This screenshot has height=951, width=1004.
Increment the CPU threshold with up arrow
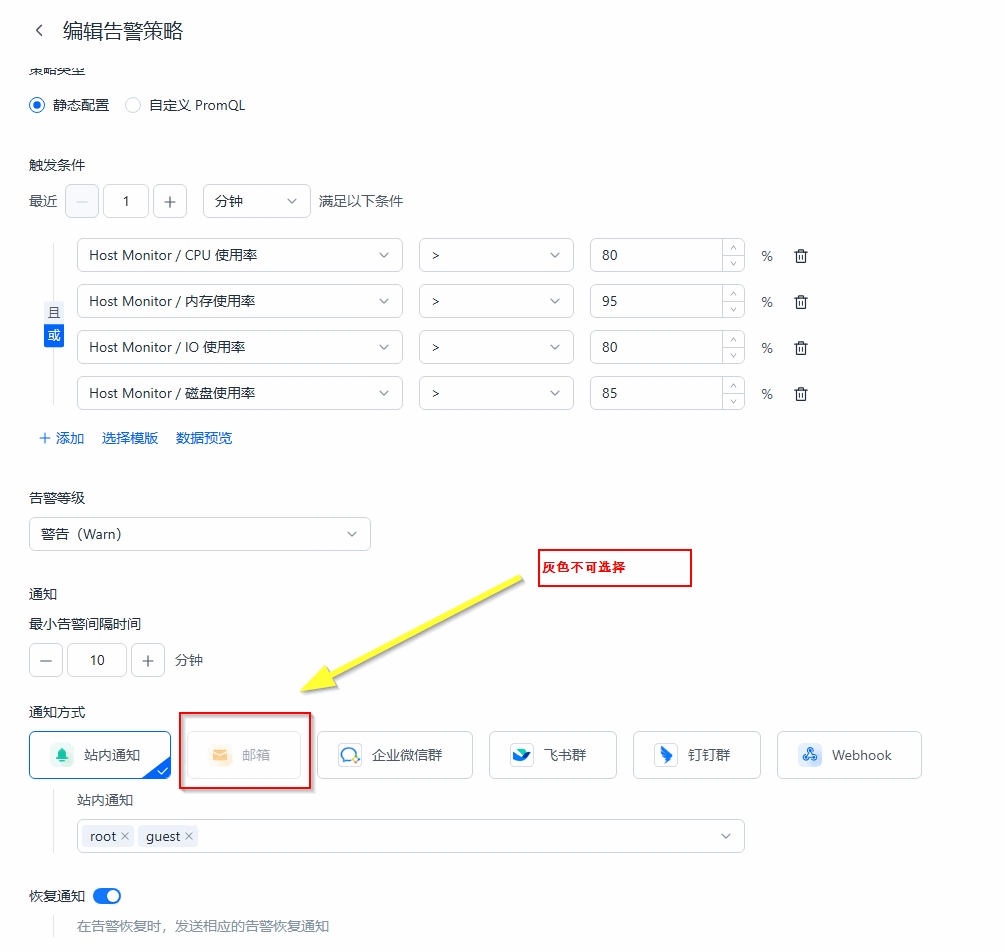pos(733,247)
